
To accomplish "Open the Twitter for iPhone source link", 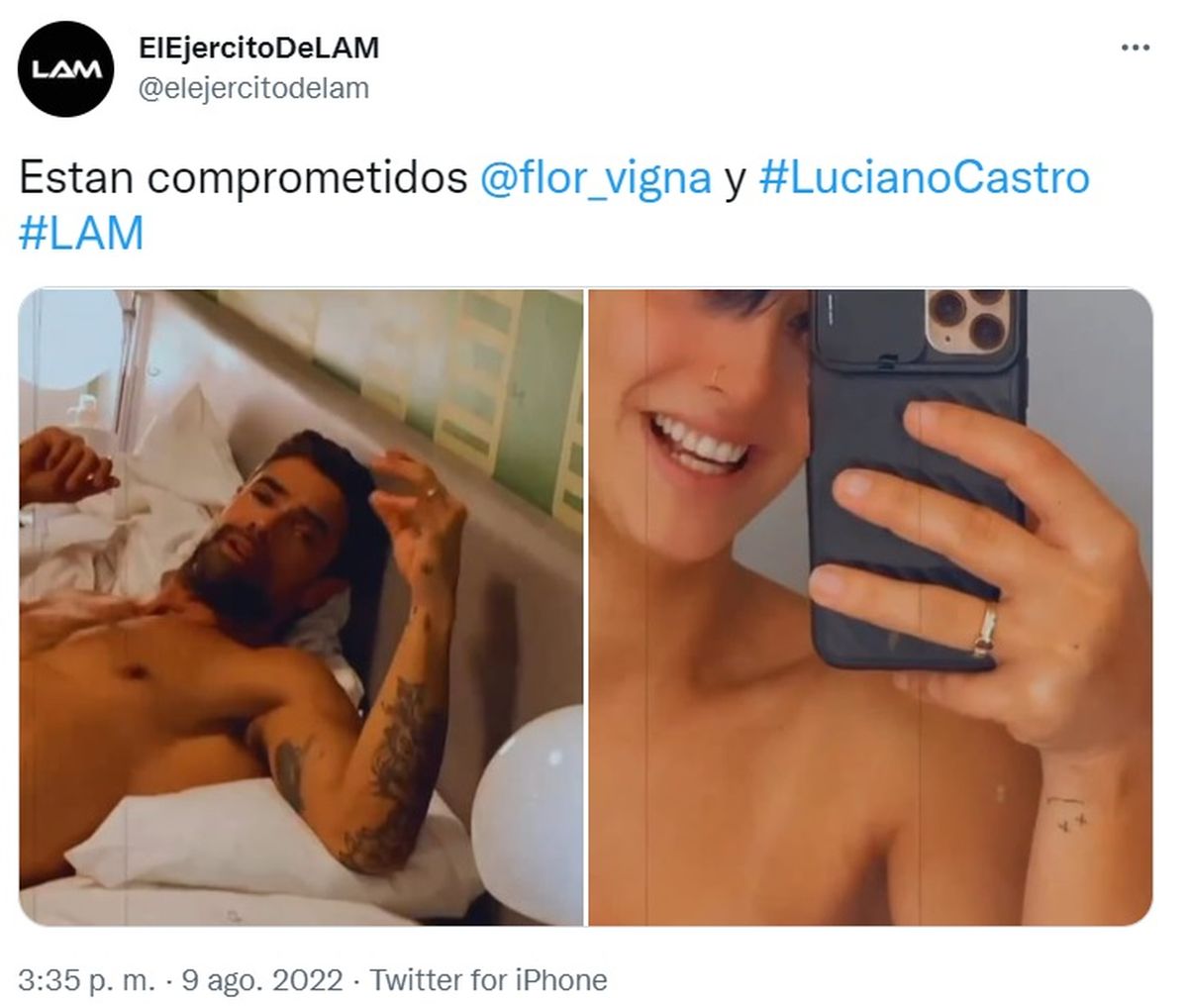I will pyautogui.click(x=488, y=980).
